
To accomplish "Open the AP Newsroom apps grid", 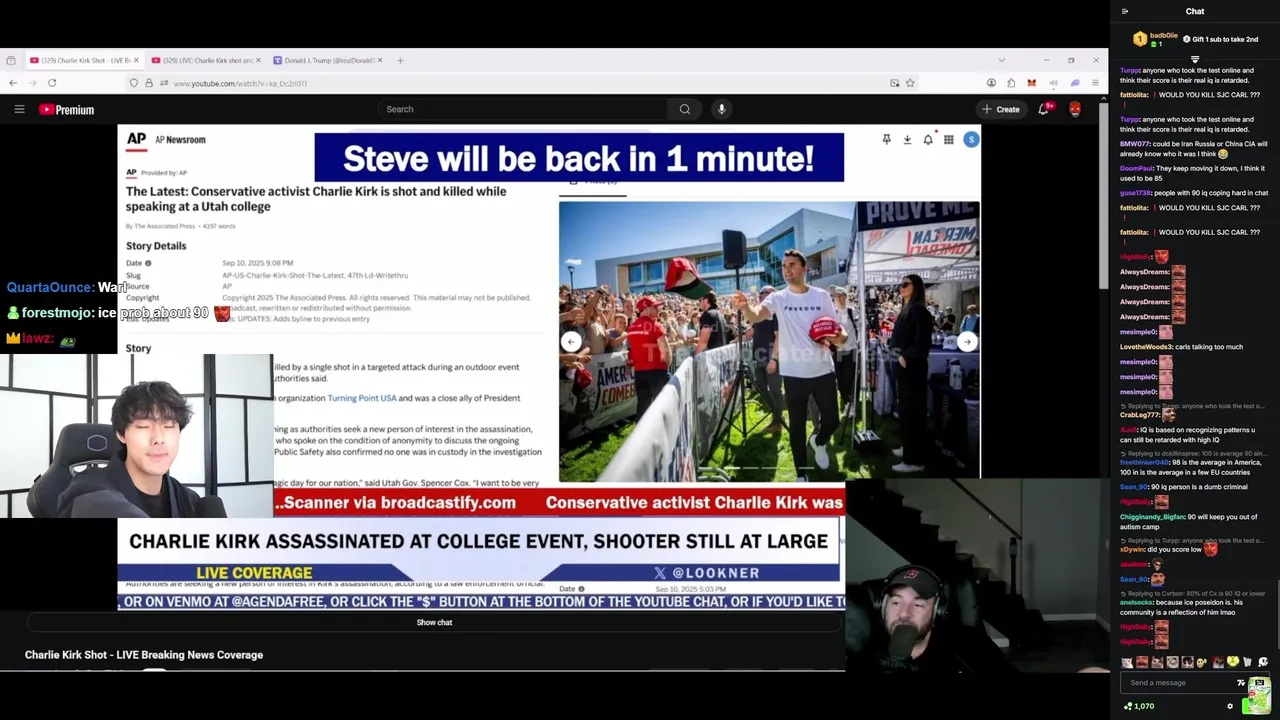I will [x=949, y=140].
